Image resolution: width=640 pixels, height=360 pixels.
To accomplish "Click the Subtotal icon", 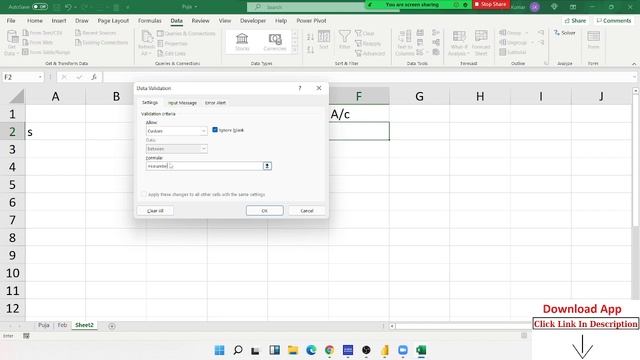I will pyautogui.click(x=513, y=52).
